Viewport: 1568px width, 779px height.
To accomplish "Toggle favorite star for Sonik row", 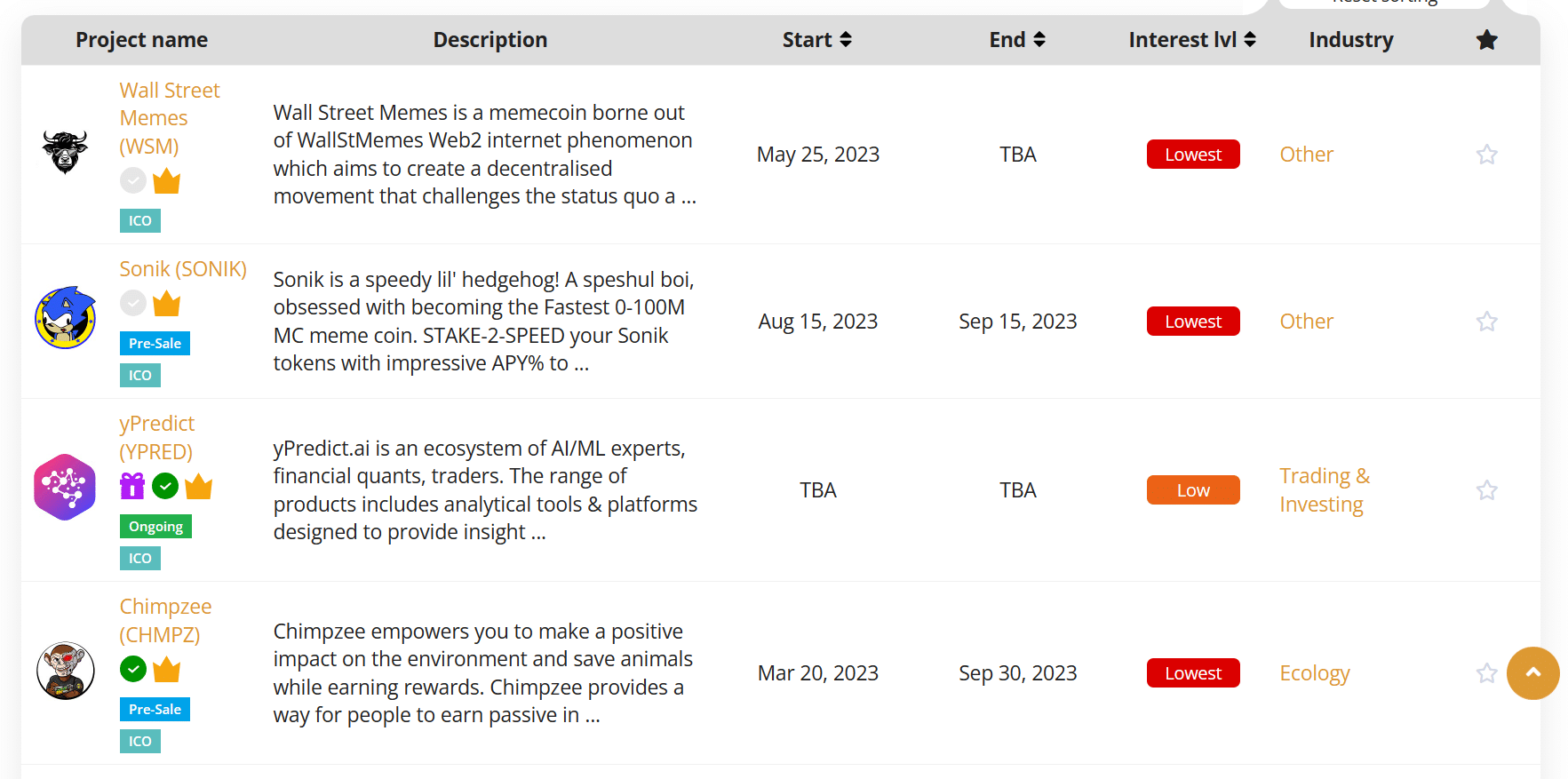I will 1486,322.
